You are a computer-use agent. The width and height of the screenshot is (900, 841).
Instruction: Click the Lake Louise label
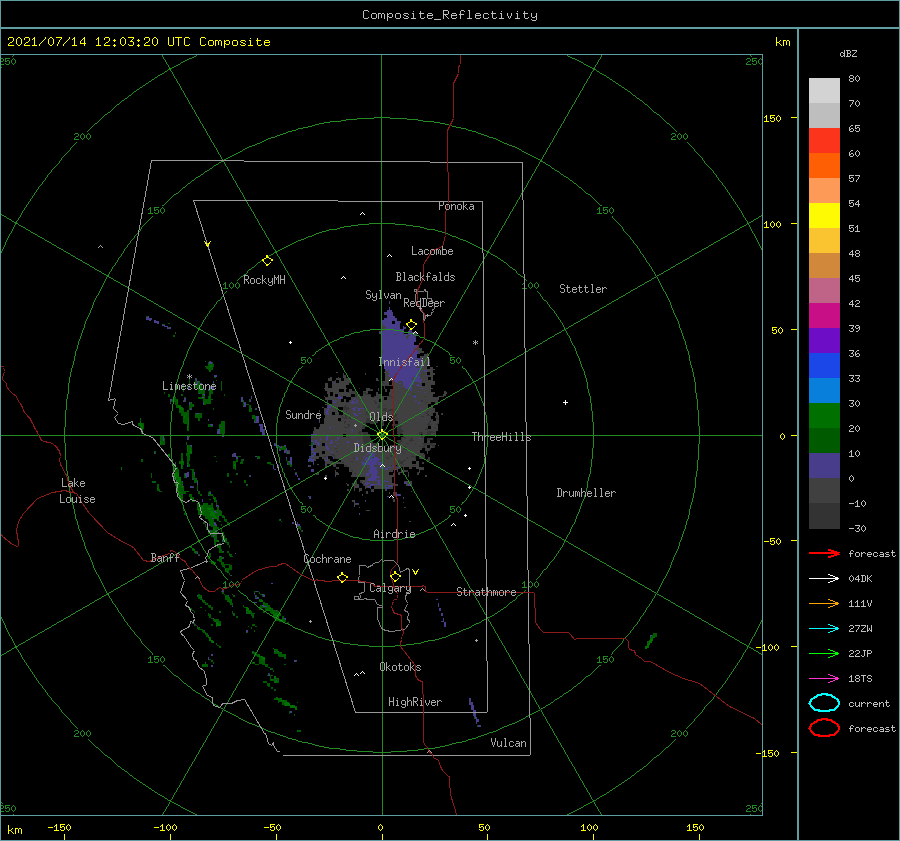[77, 491]
